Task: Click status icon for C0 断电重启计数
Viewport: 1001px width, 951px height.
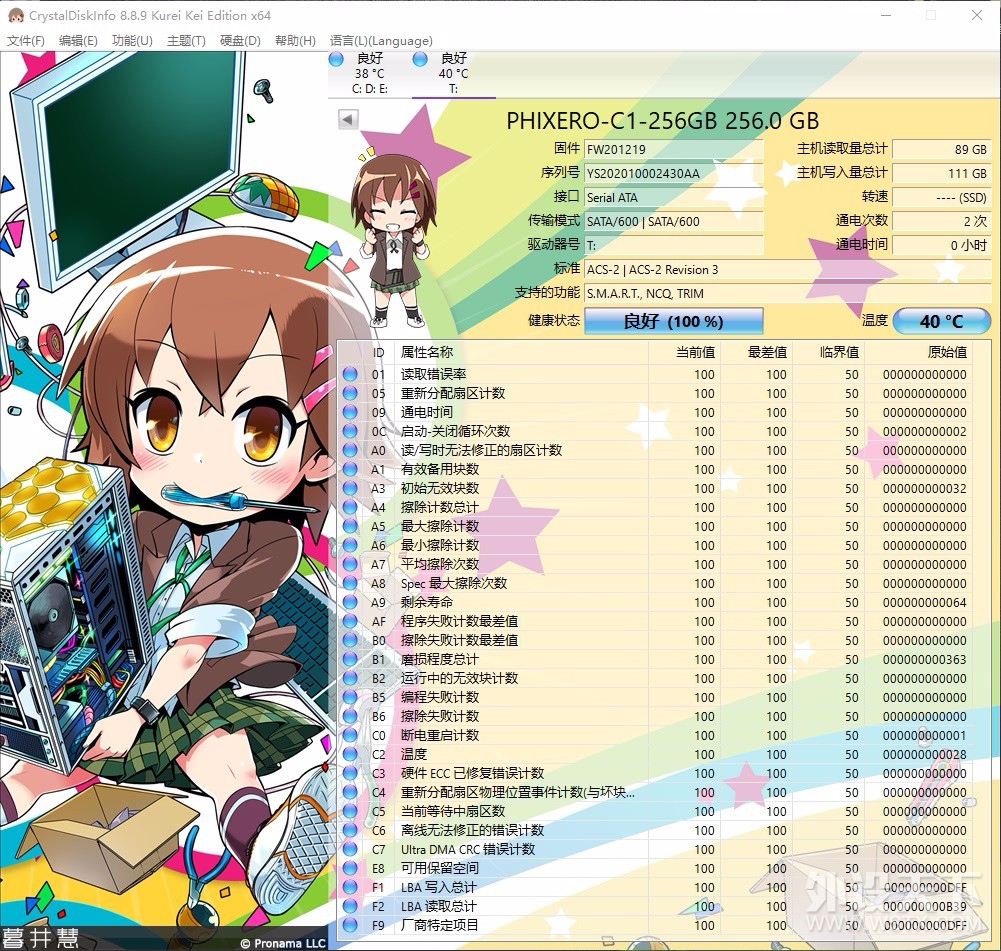Action: point(350,735)
